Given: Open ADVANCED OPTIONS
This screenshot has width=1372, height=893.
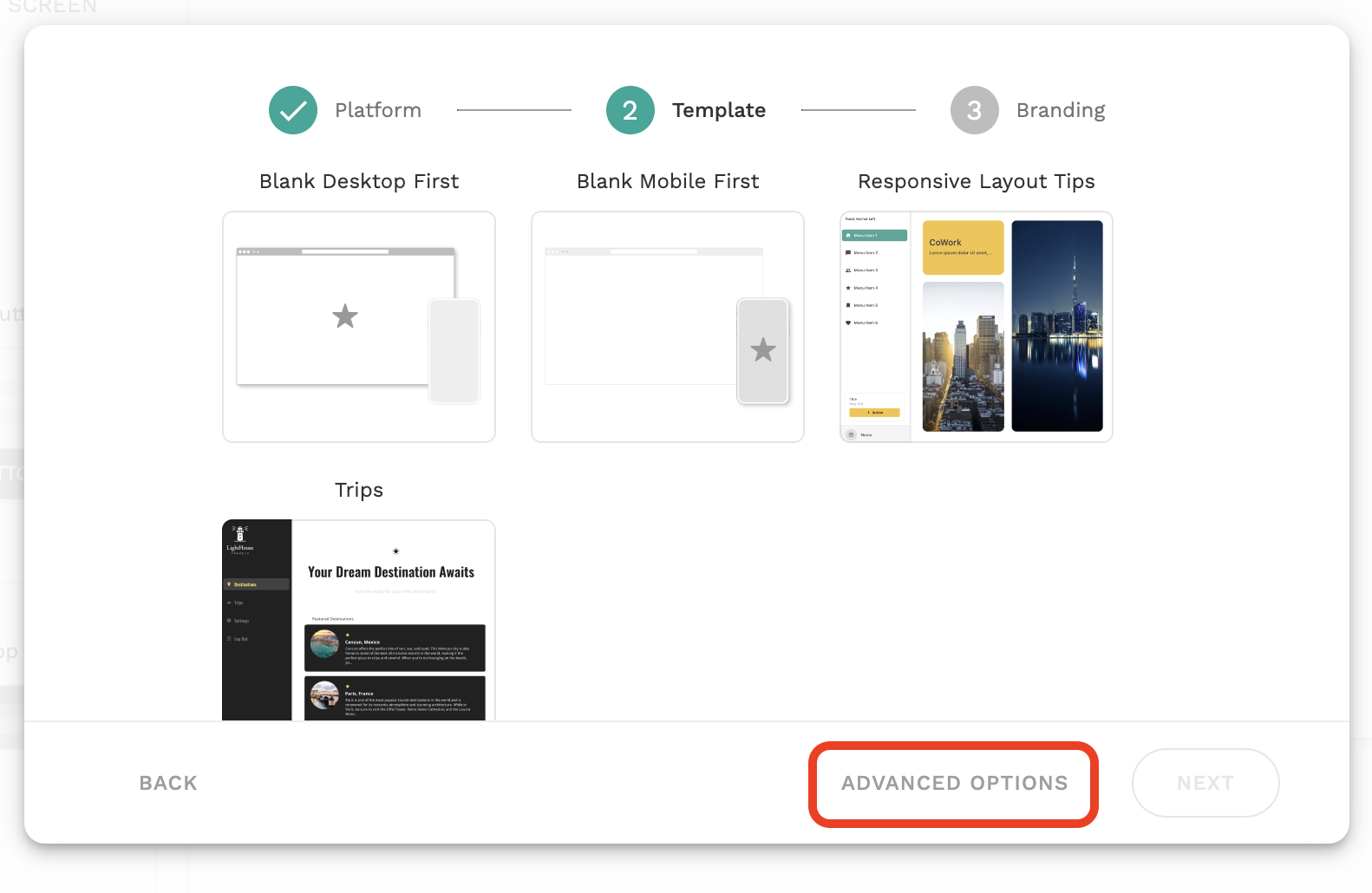Looking at the screenshot, I should click(954, 783).
